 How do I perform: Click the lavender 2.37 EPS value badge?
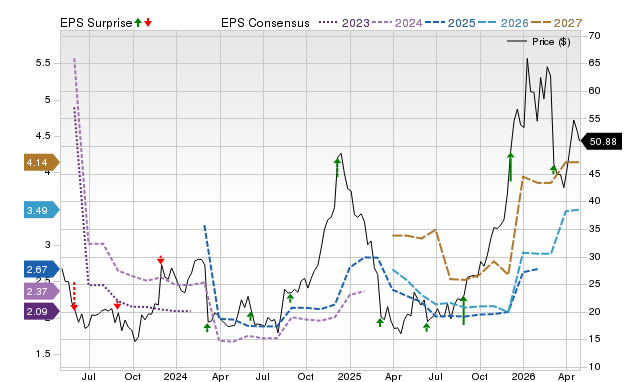(42, 291)
